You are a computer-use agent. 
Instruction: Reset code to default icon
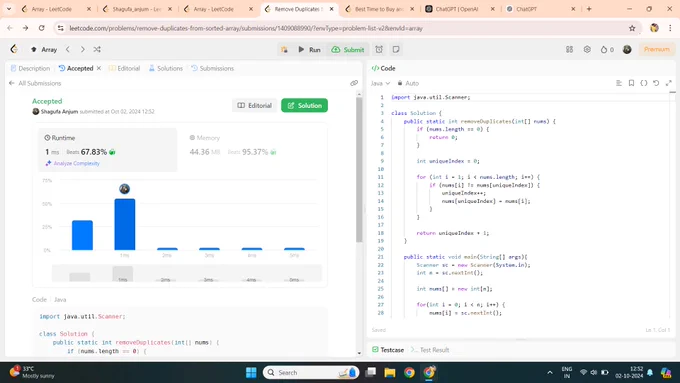(x=656, y=83)
